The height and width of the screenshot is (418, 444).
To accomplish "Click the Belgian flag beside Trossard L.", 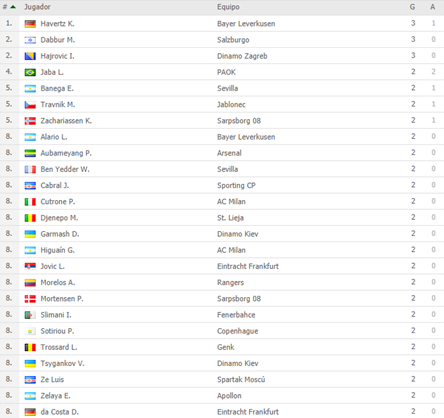I will pyautogui.click(x=30, y=347).
